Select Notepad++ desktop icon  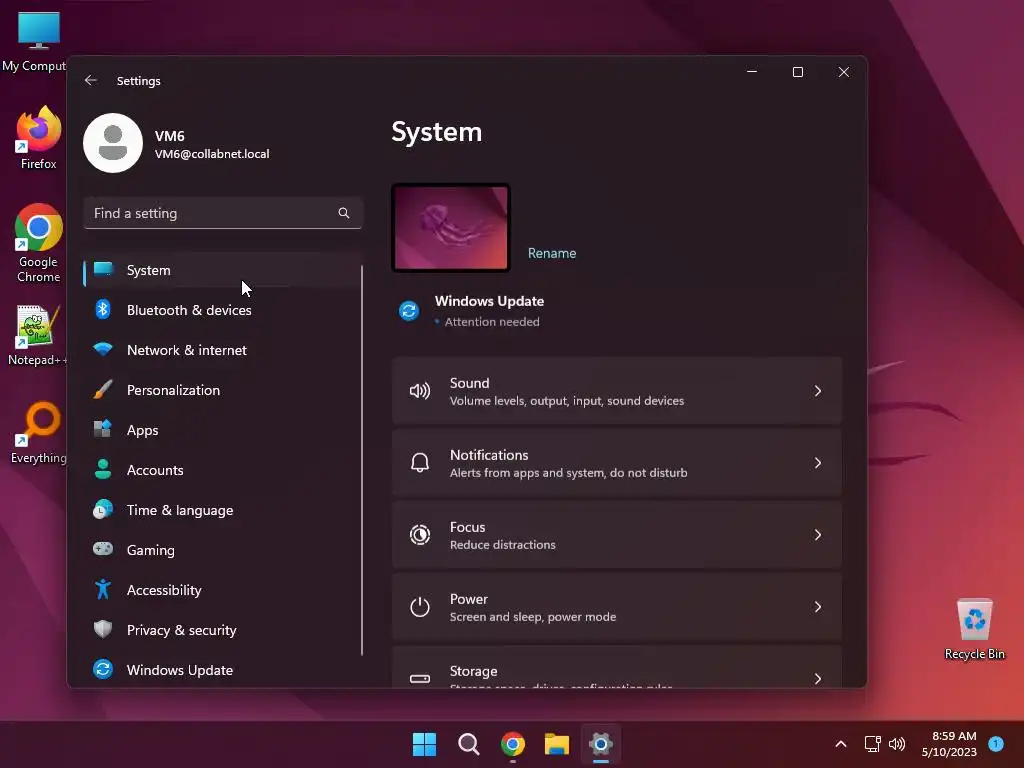(x=37, y=335)
